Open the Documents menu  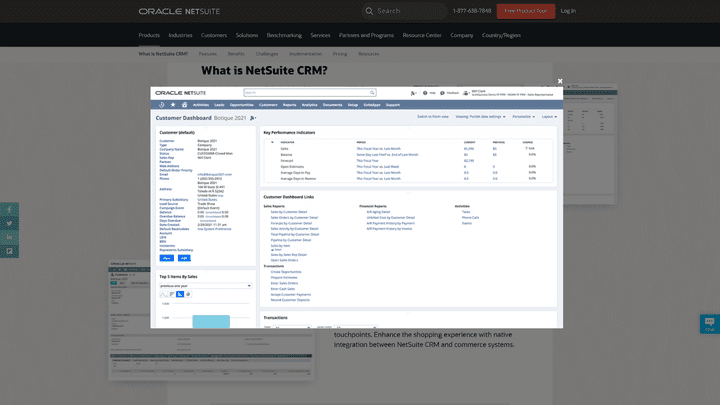[332, 105]
